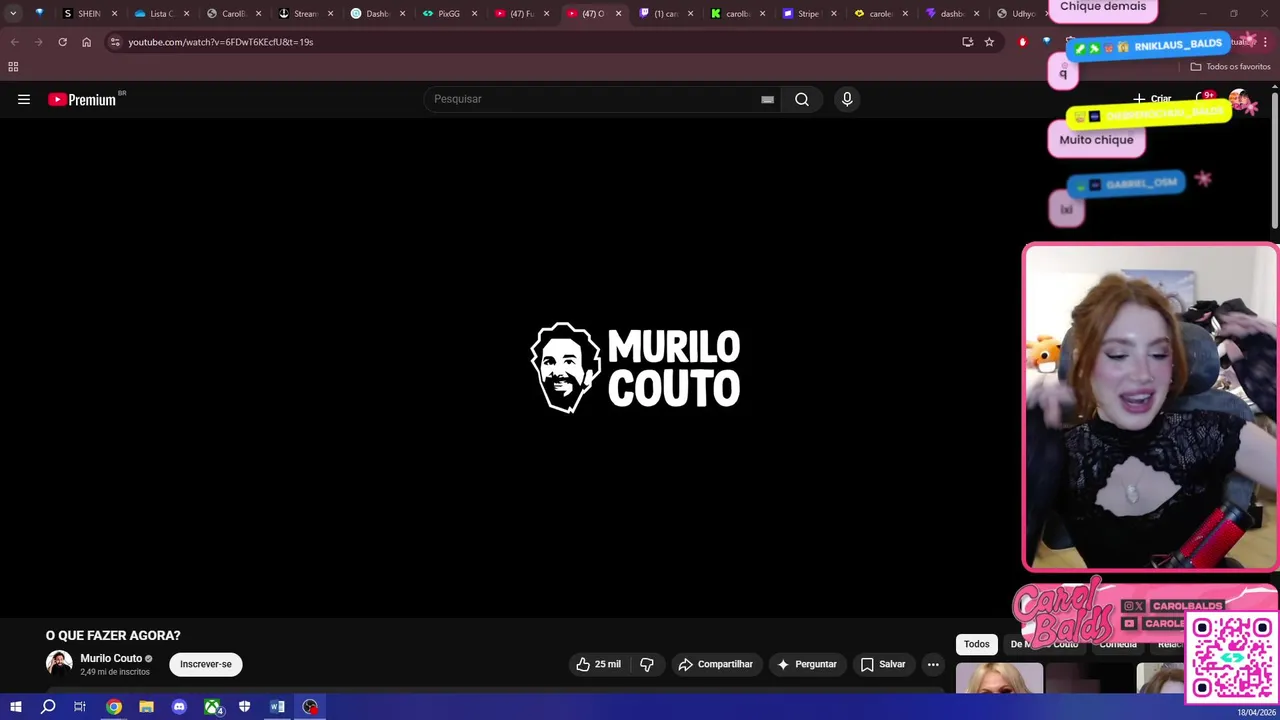
Task: Reload the page in Chrome
Action: point(62,42)
